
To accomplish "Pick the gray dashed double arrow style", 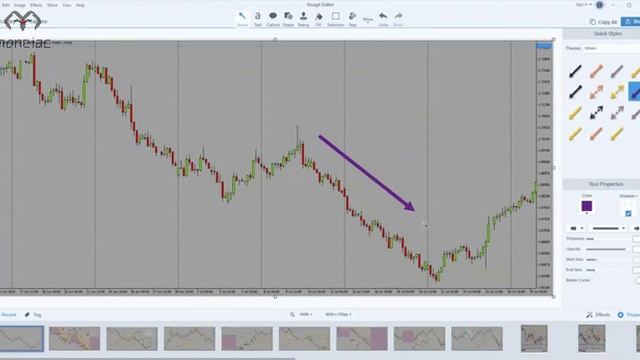I will [617, 113].
